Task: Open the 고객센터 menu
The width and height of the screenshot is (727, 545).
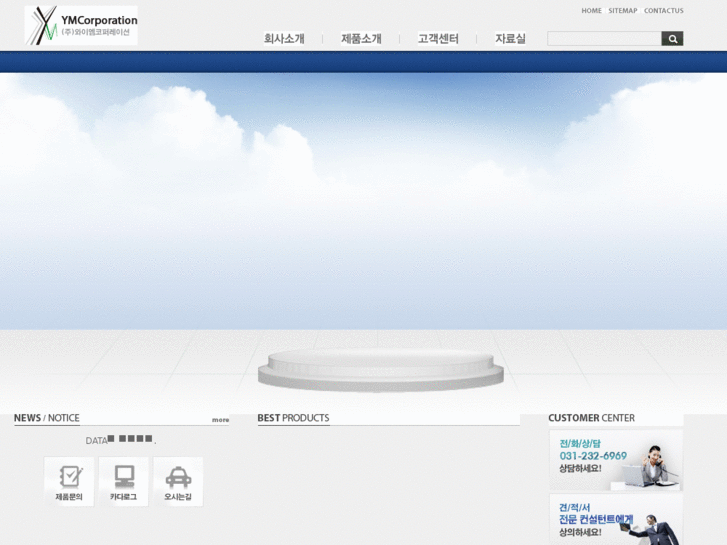Action: pos(438,38)
